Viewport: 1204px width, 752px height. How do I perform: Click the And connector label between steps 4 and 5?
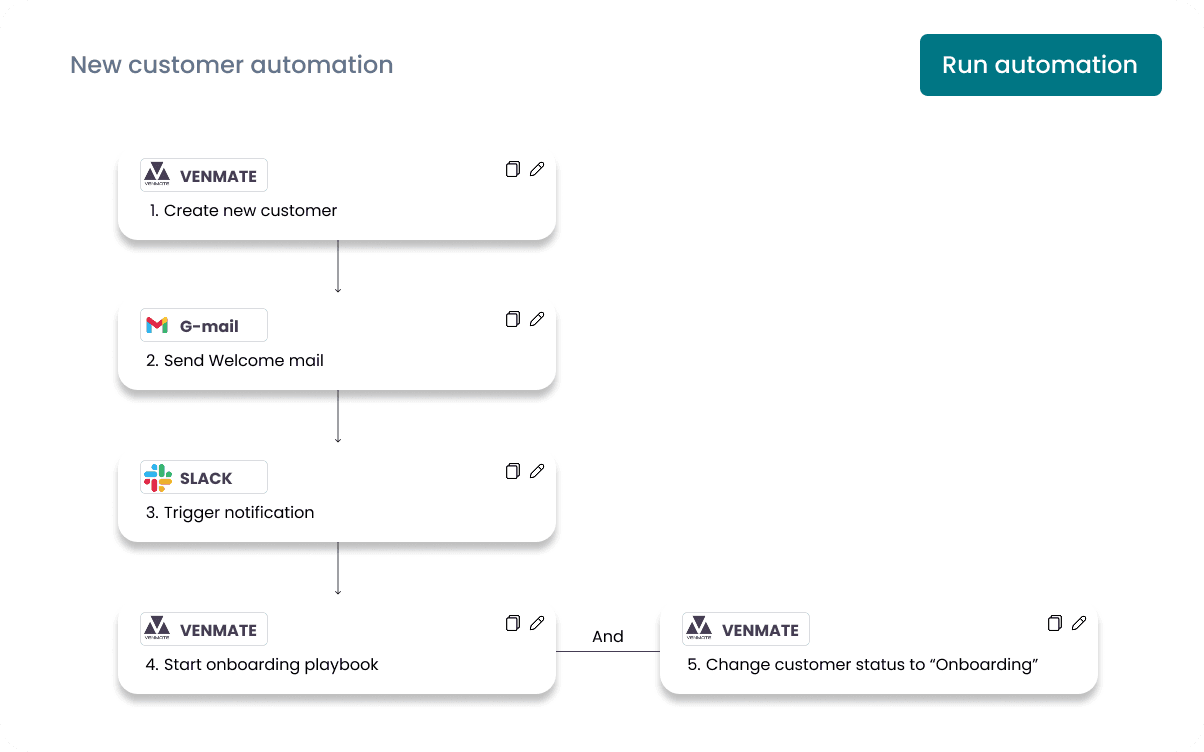tap(608, 636)
